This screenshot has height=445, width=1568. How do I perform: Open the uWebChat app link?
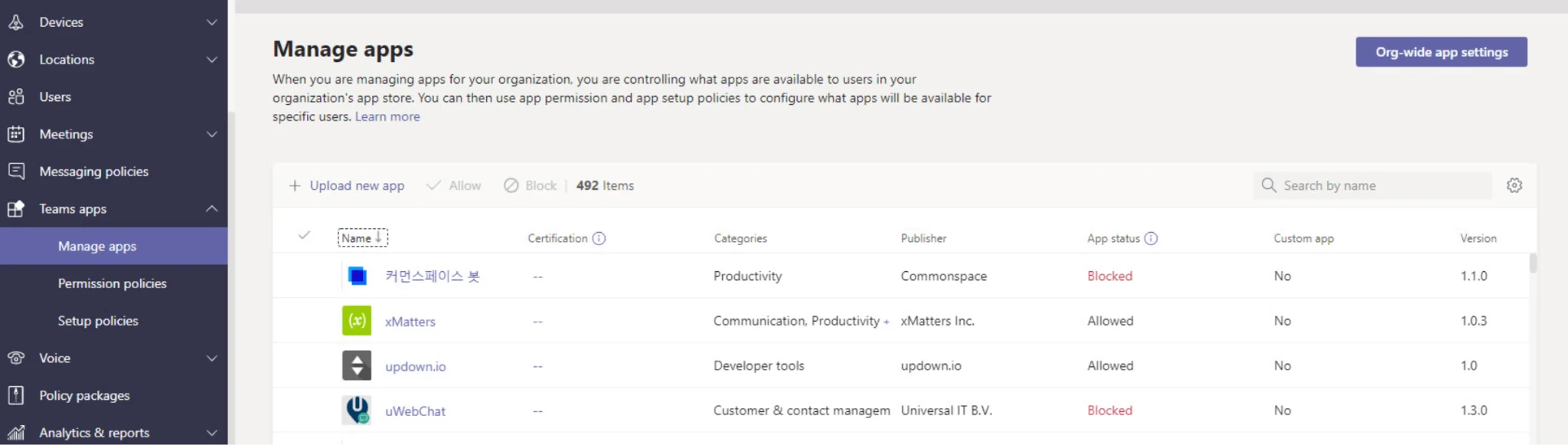point(415,411)
